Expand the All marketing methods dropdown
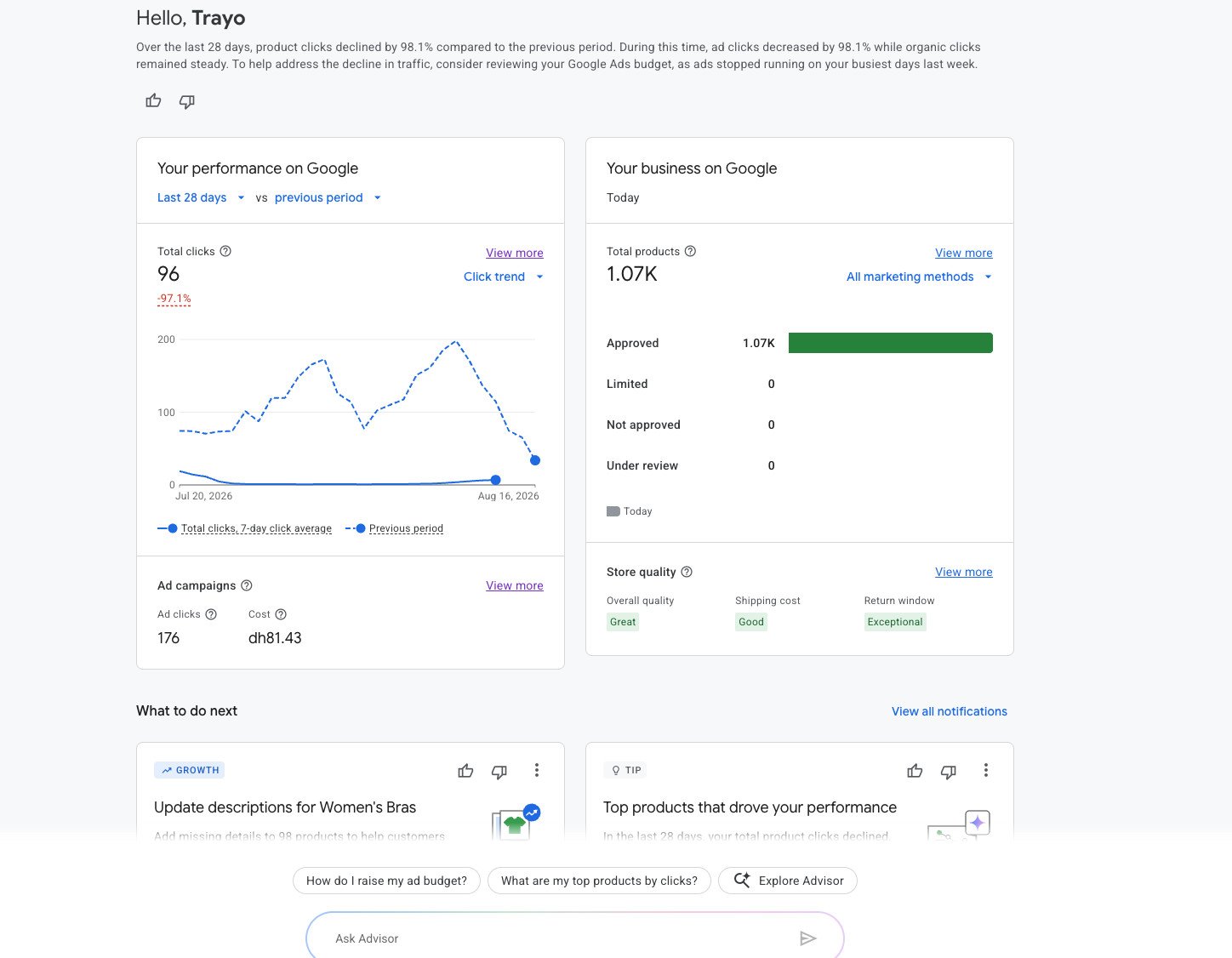This screenshot has height=958, width=1232. (919, 277)
